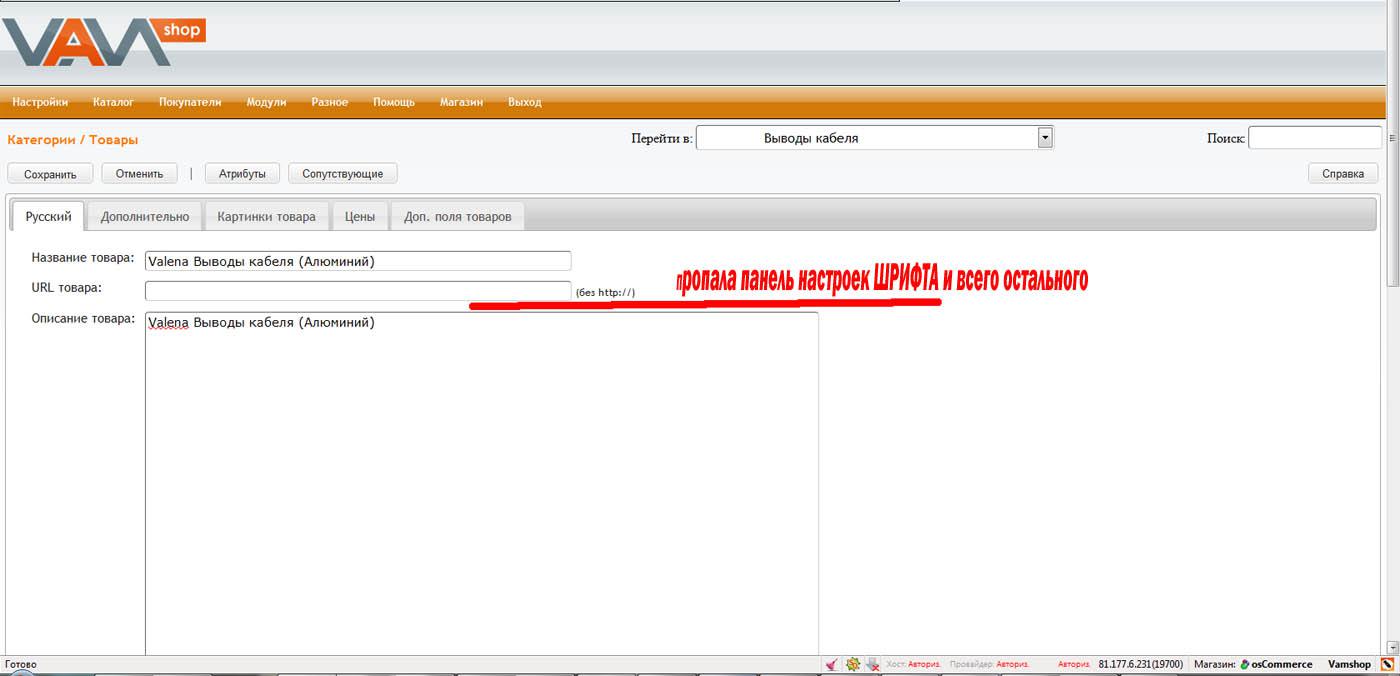Click the red-cross download icon in status bar
Screen dimensions: 1400x676
(872, 664)
